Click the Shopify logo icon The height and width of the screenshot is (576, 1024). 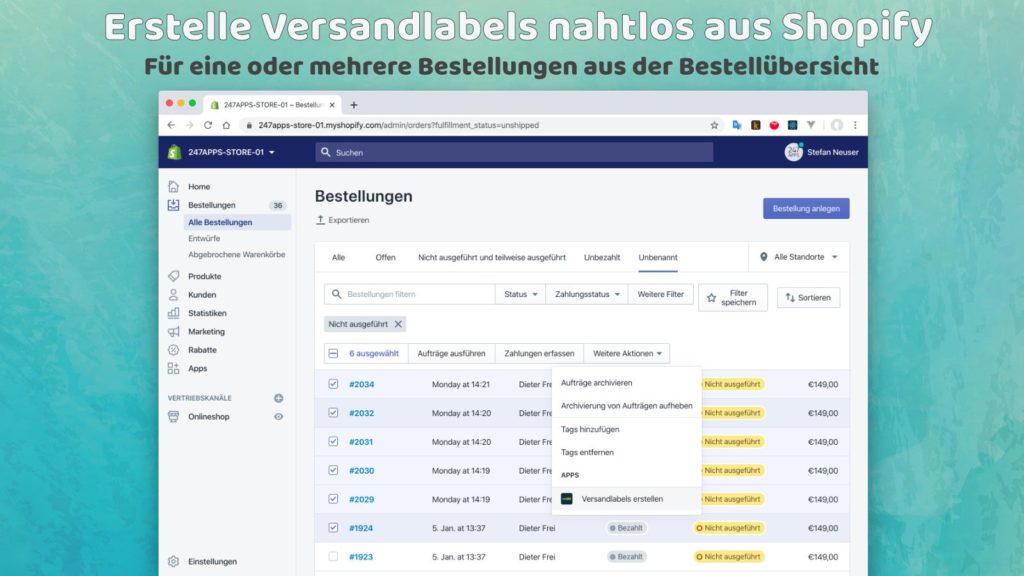tap(174, 152)
